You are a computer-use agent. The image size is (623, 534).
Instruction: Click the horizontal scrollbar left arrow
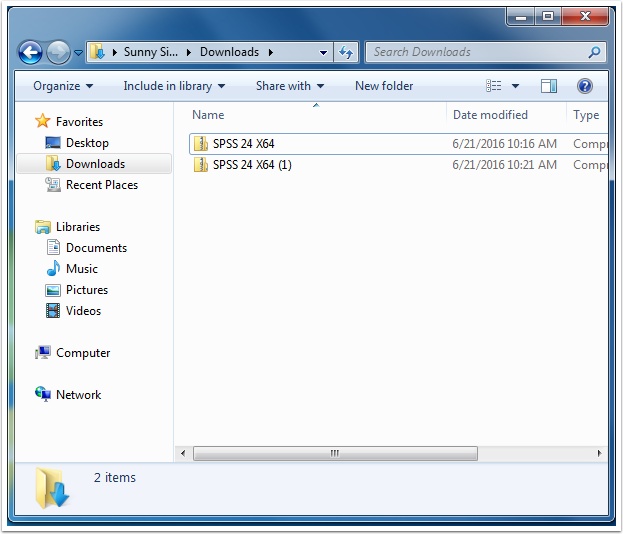pyautogui.click(x=183, y=453)
